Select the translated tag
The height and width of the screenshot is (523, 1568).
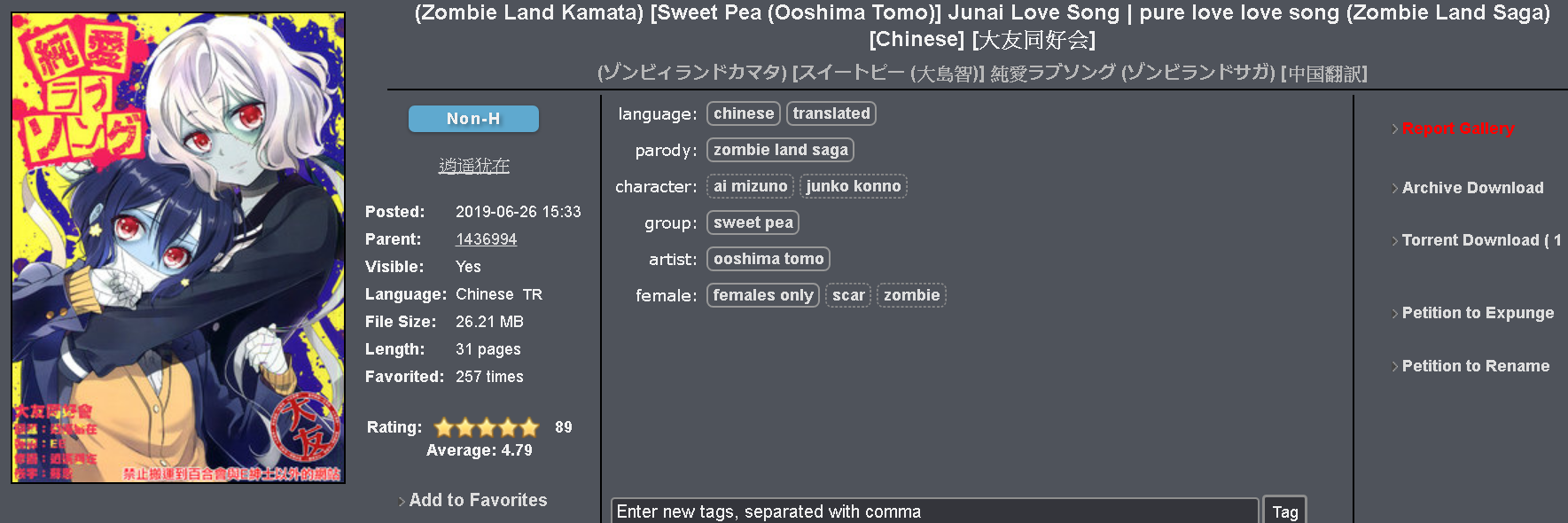point(831,113)
